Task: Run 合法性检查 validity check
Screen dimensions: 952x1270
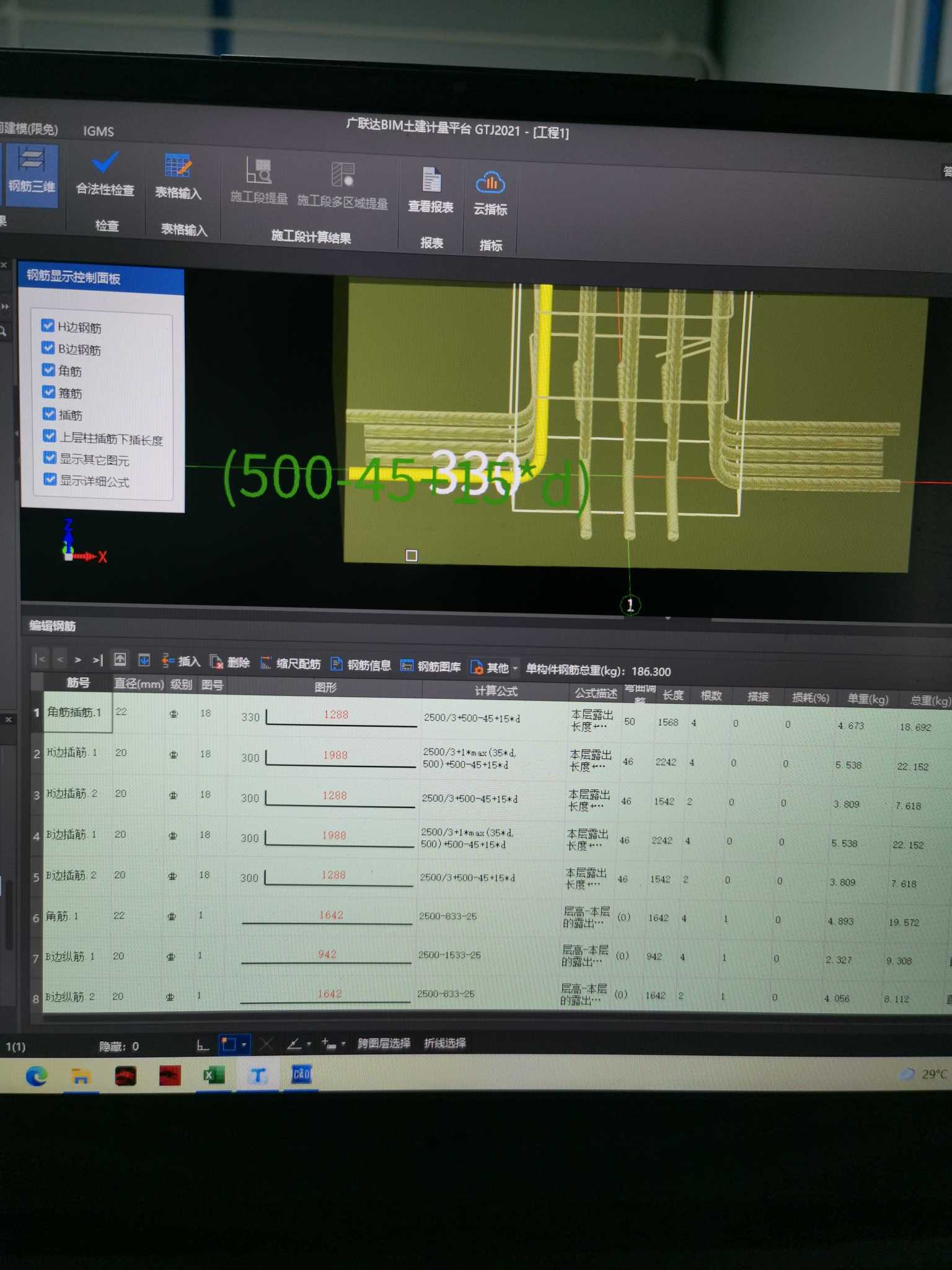Action: click(105, 174)
